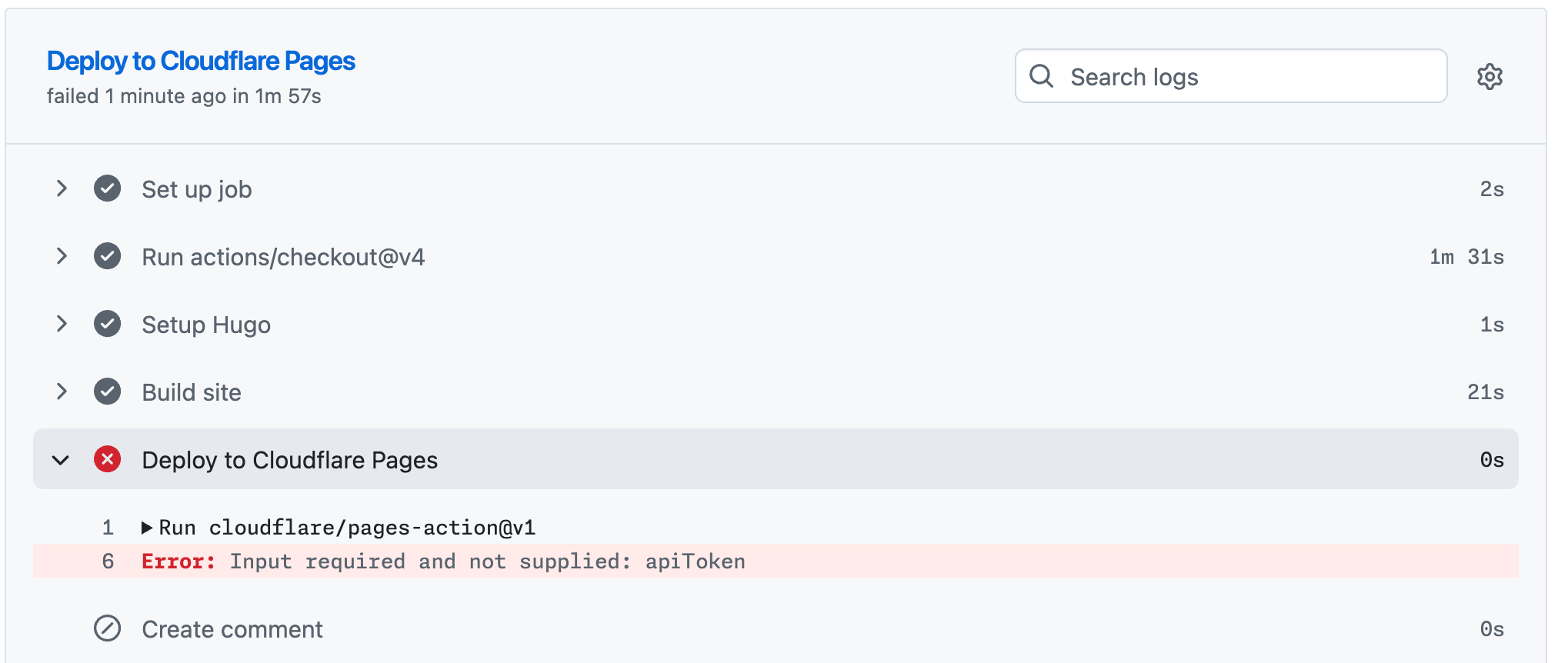
Task: Click the 1s duration for Setup Hugo
Action: point(1492,325)
